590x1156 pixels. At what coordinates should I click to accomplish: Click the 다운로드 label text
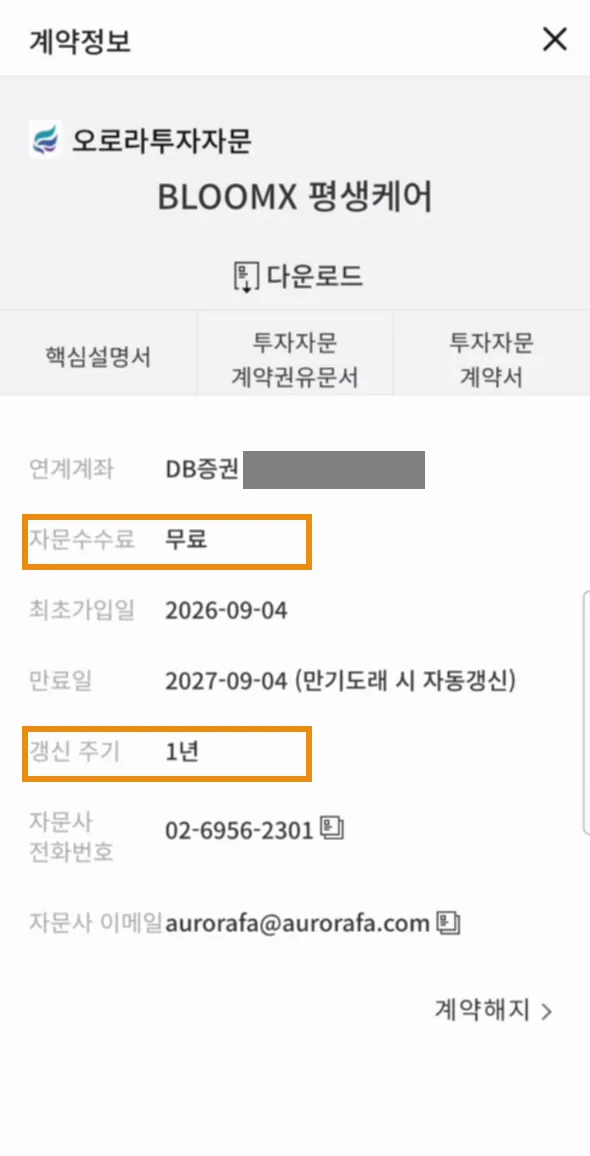(x=315, y=276)
